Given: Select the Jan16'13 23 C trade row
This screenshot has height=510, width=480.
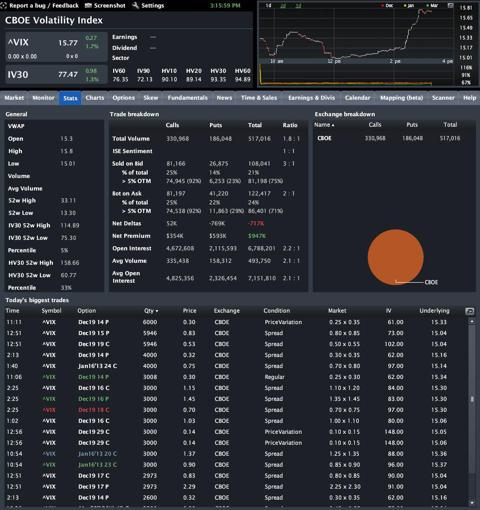Looking at the screenshot, I should tap(236, 465).
